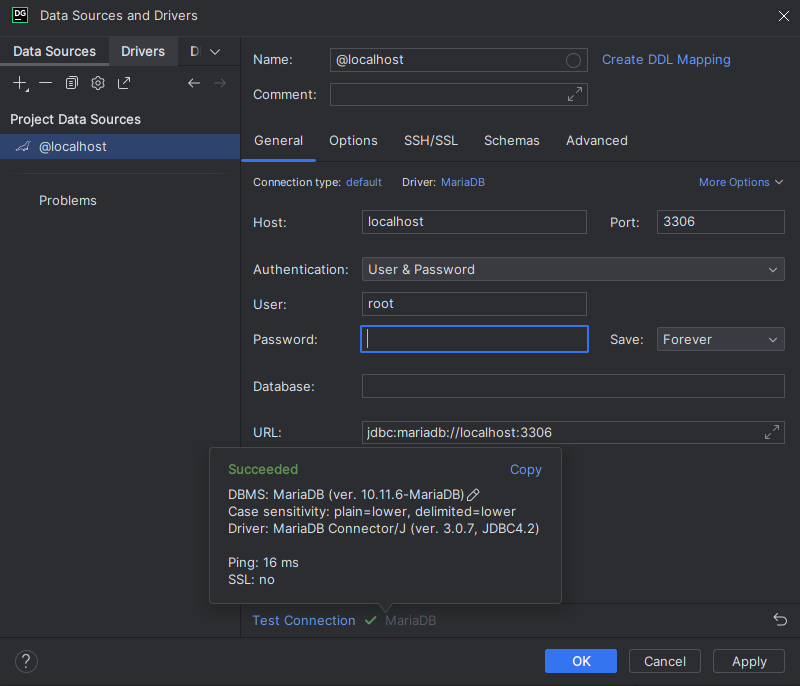Click the Succeeded status text

pos(263,469)
